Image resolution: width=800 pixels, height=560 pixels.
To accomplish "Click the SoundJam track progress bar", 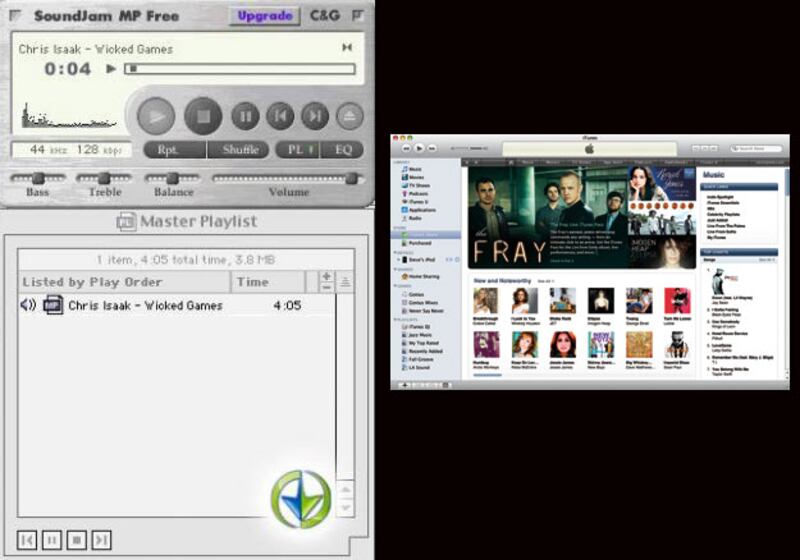I will [x=240, y=69].
